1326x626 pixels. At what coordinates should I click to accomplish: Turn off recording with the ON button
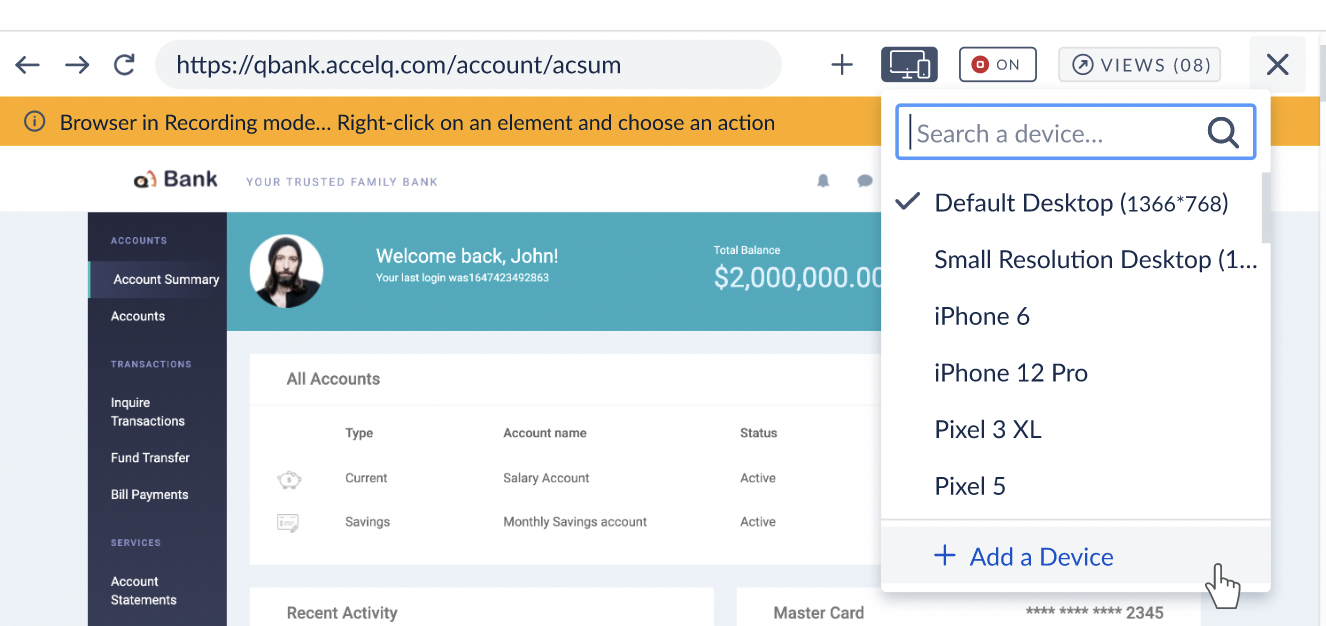point(997,65)
